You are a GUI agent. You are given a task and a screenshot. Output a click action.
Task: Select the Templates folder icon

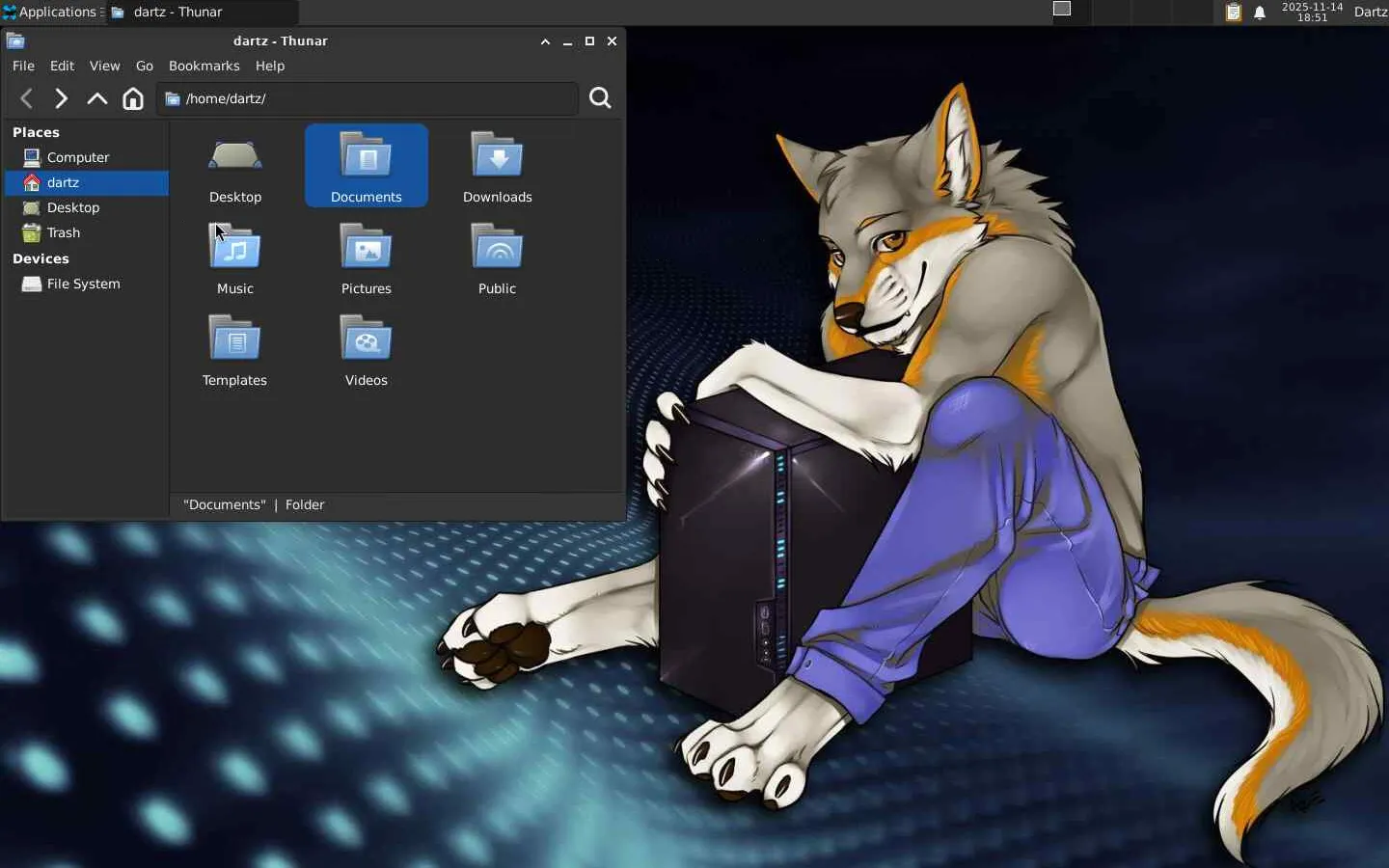coord(235,339)
